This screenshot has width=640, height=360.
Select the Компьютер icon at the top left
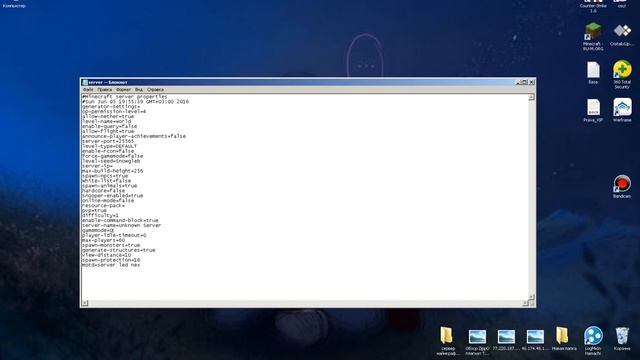pos(14,4)
